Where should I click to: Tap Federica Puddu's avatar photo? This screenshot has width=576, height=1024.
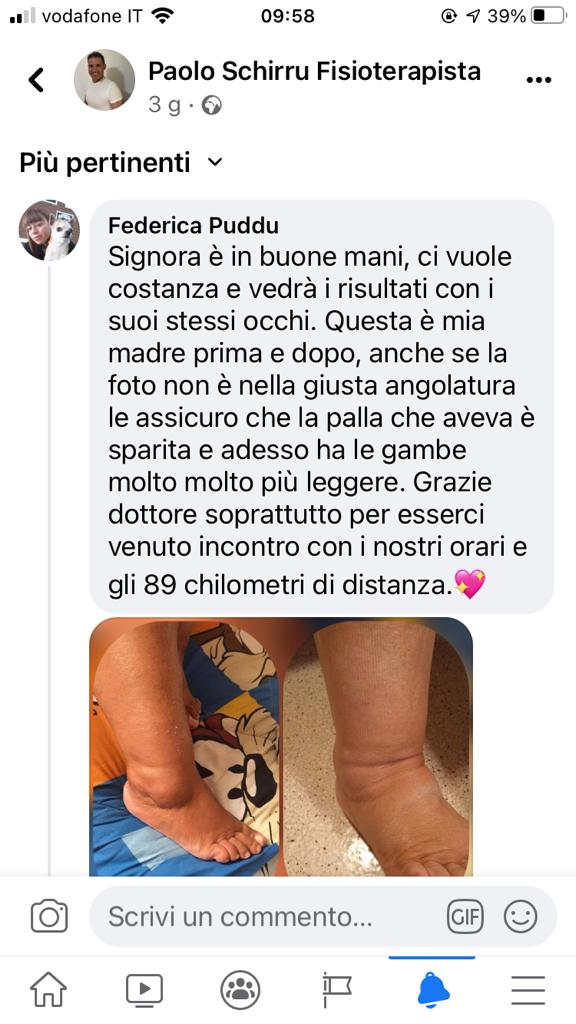49,231
